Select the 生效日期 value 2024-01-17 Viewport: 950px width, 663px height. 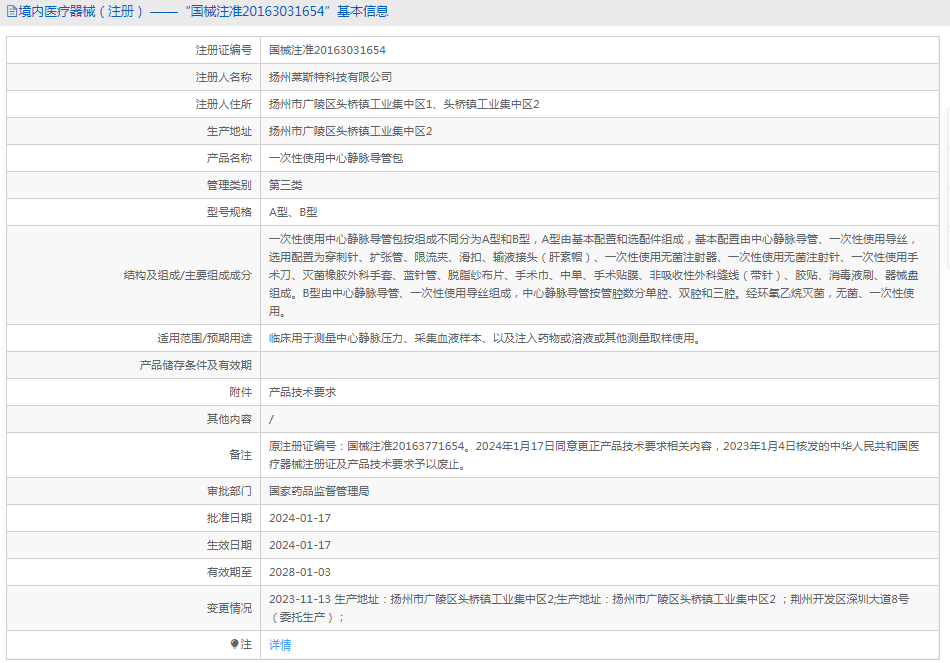(x=300, y=545)
